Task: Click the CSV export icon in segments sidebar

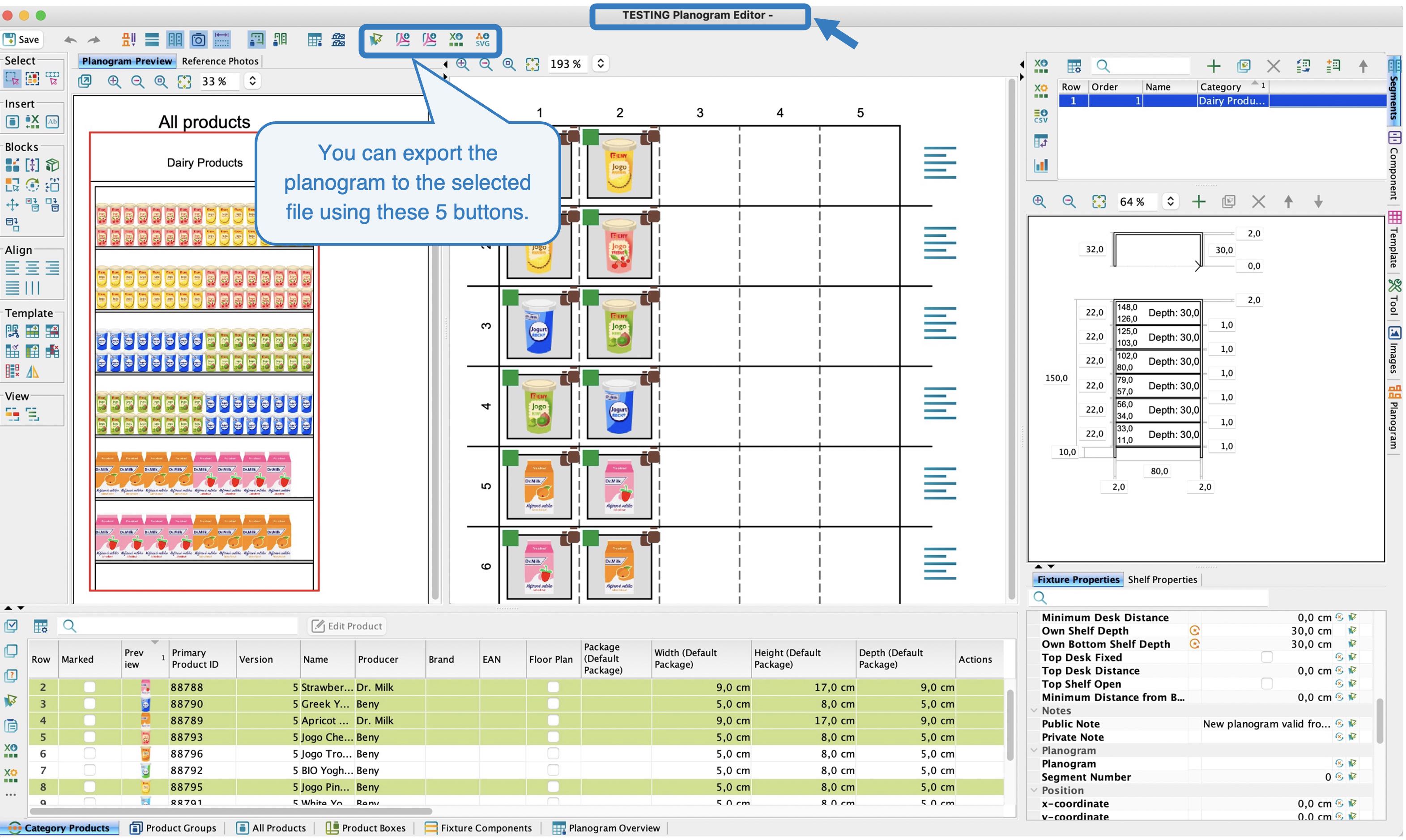Action: tap(1040, 115)
